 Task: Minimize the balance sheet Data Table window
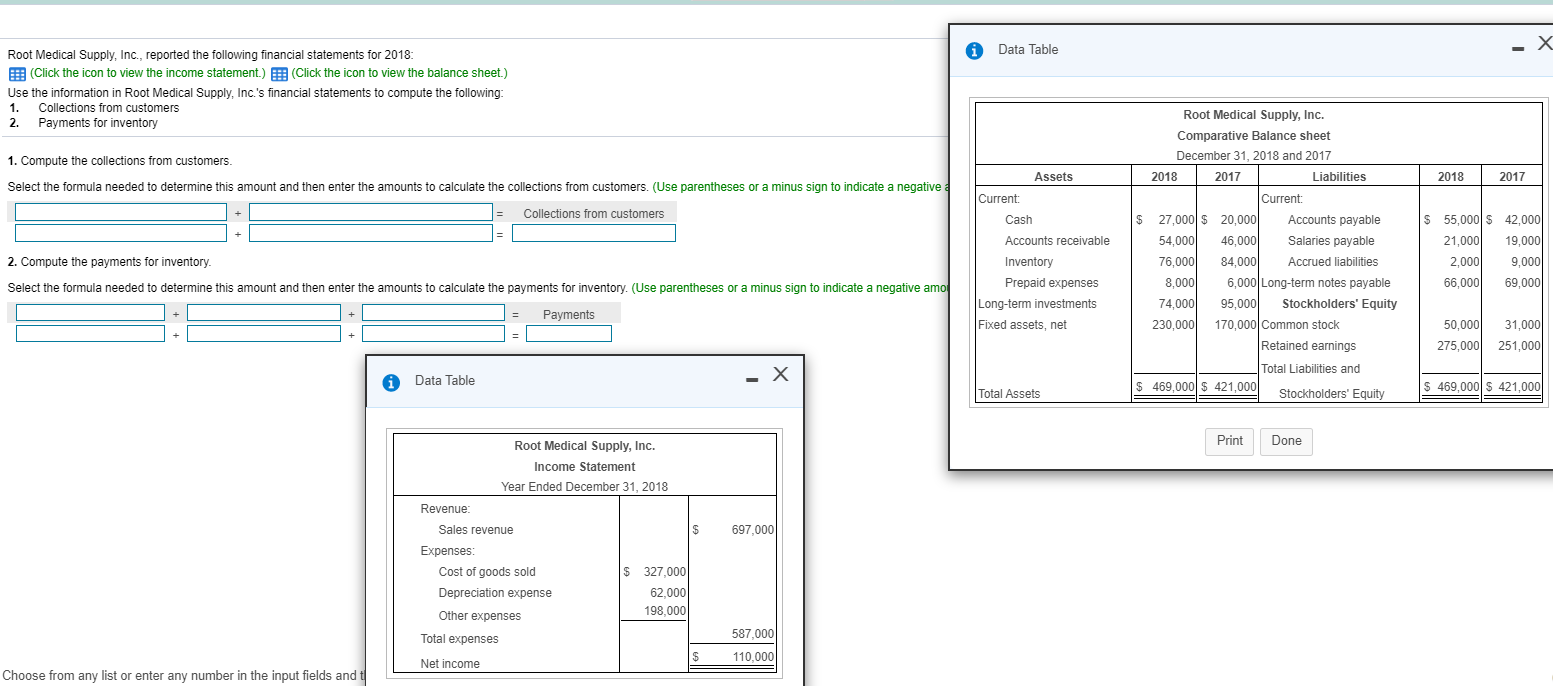coord(1517,49)
